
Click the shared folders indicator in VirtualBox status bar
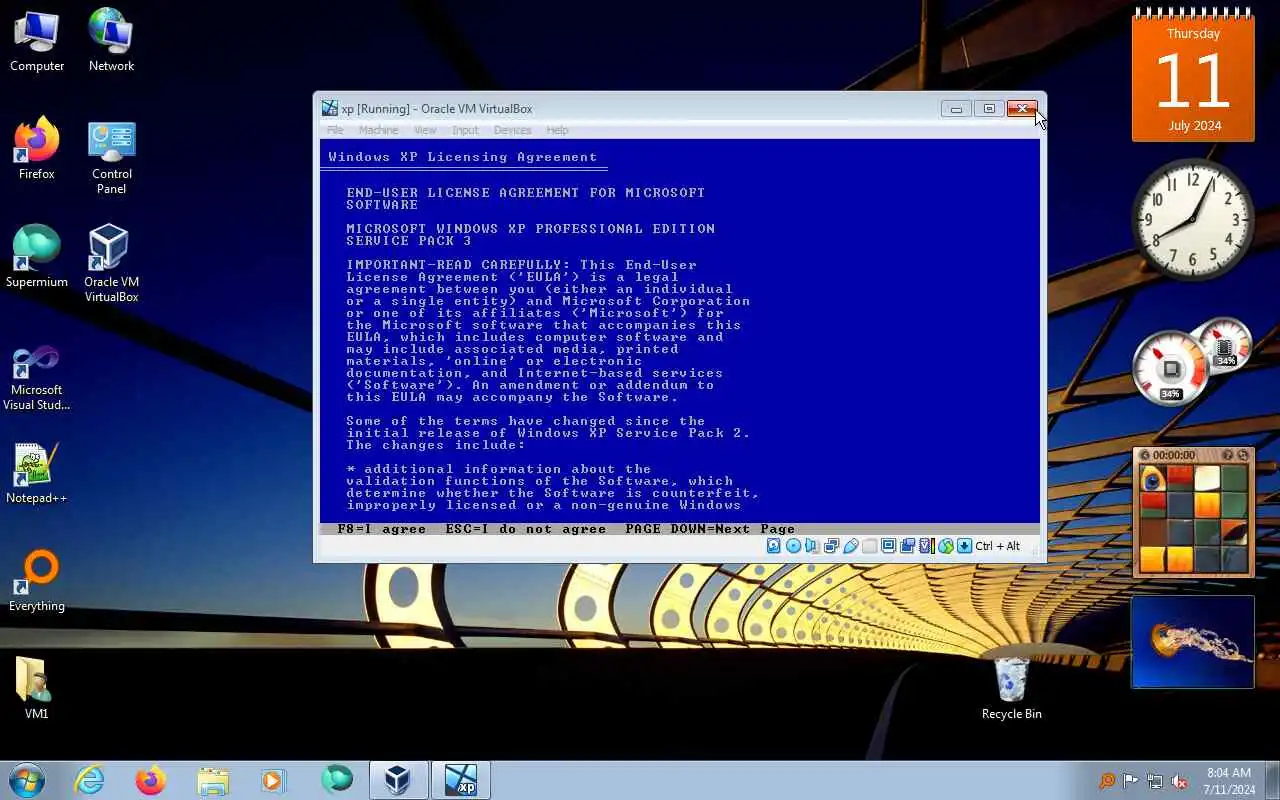click(x=870, y=546)
